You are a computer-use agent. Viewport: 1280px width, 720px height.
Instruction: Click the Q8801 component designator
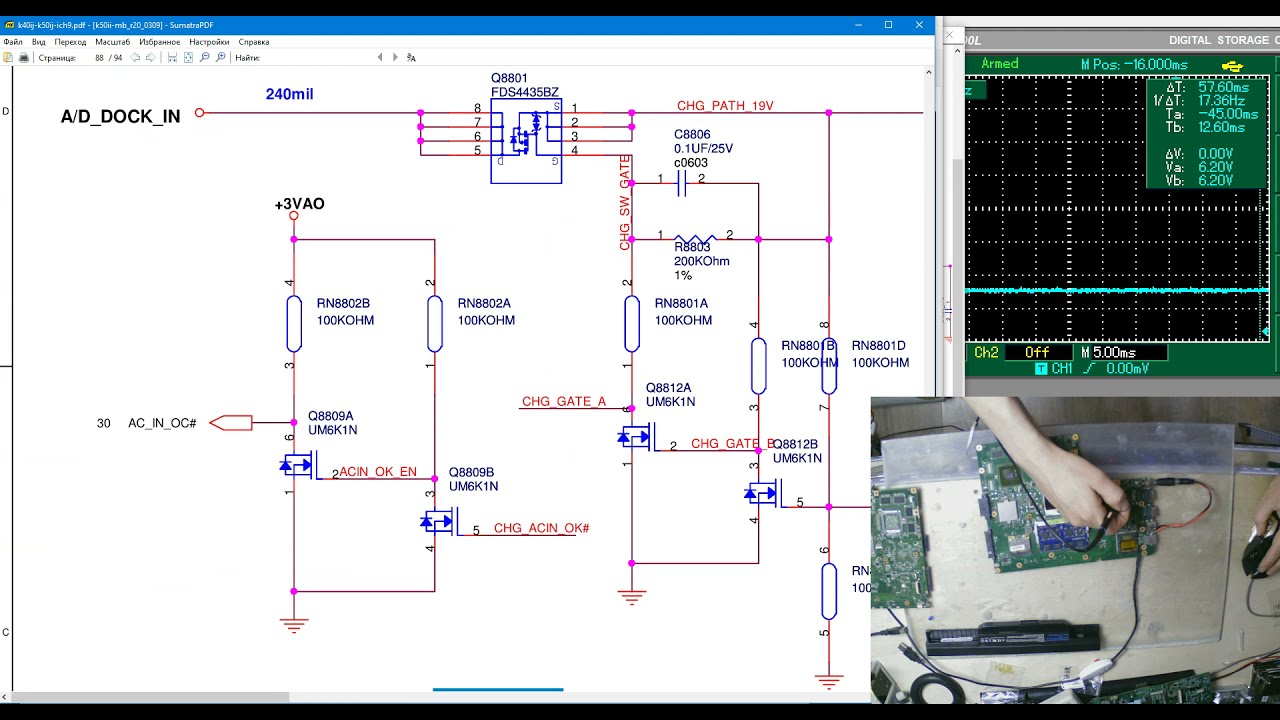click(x=509, y=78)
